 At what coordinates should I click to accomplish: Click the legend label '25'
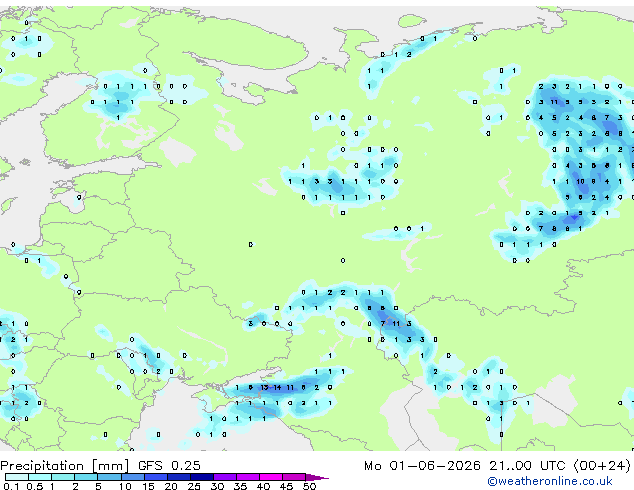(x=194, y=486)
